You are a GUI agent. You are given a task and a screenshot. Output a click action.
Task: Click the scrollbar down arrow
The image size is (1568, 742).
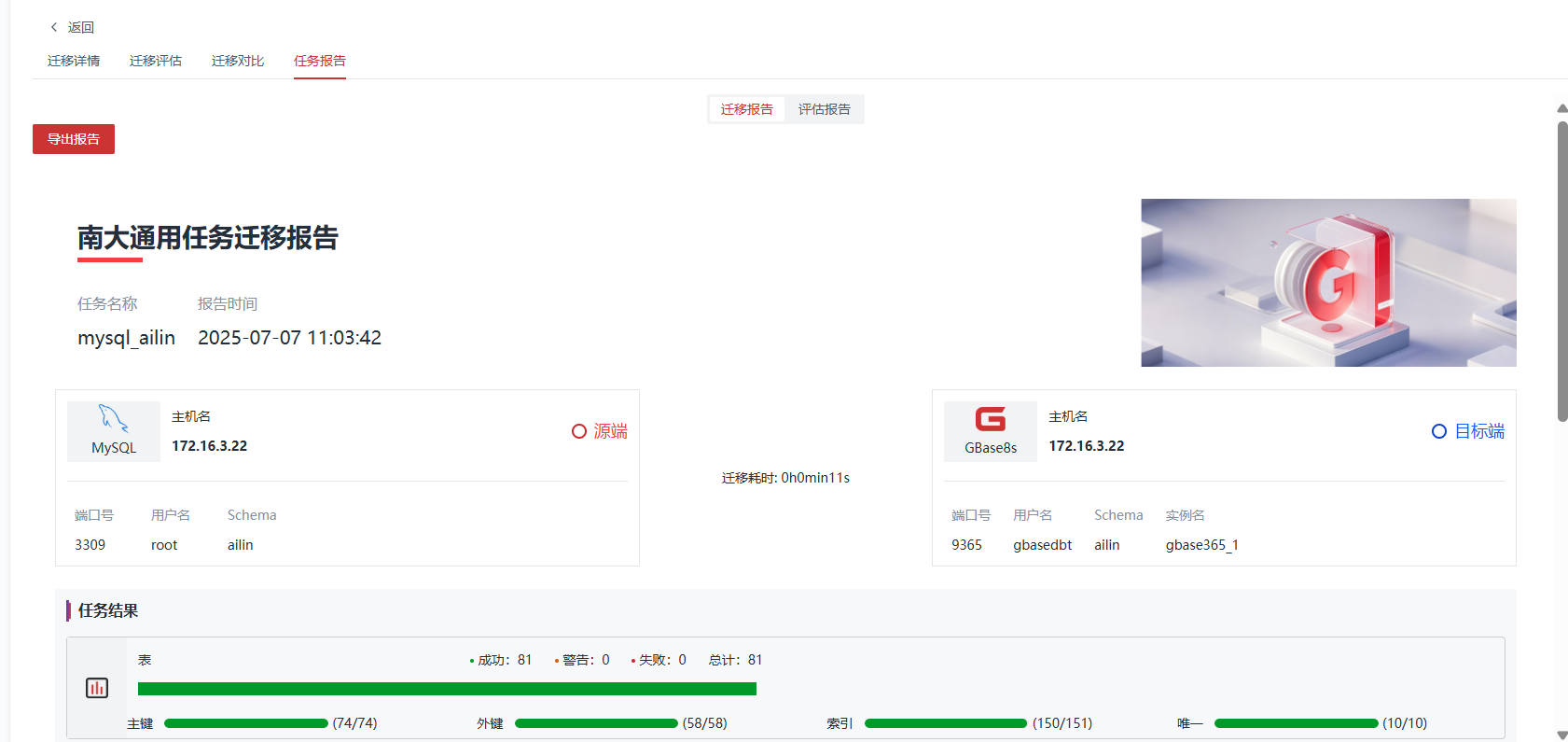point(1562,735)
